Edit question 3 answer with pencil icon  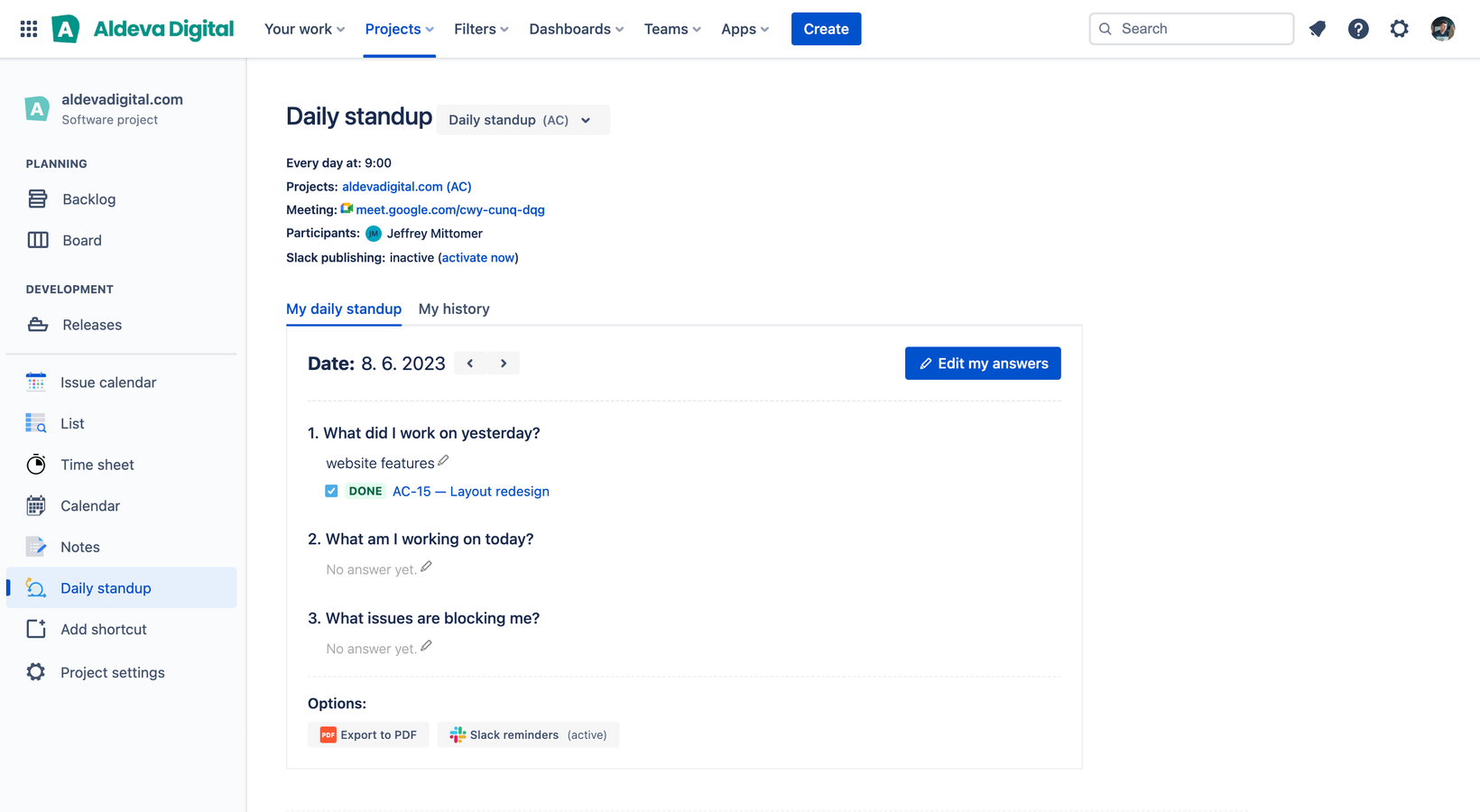pos(427,646)
